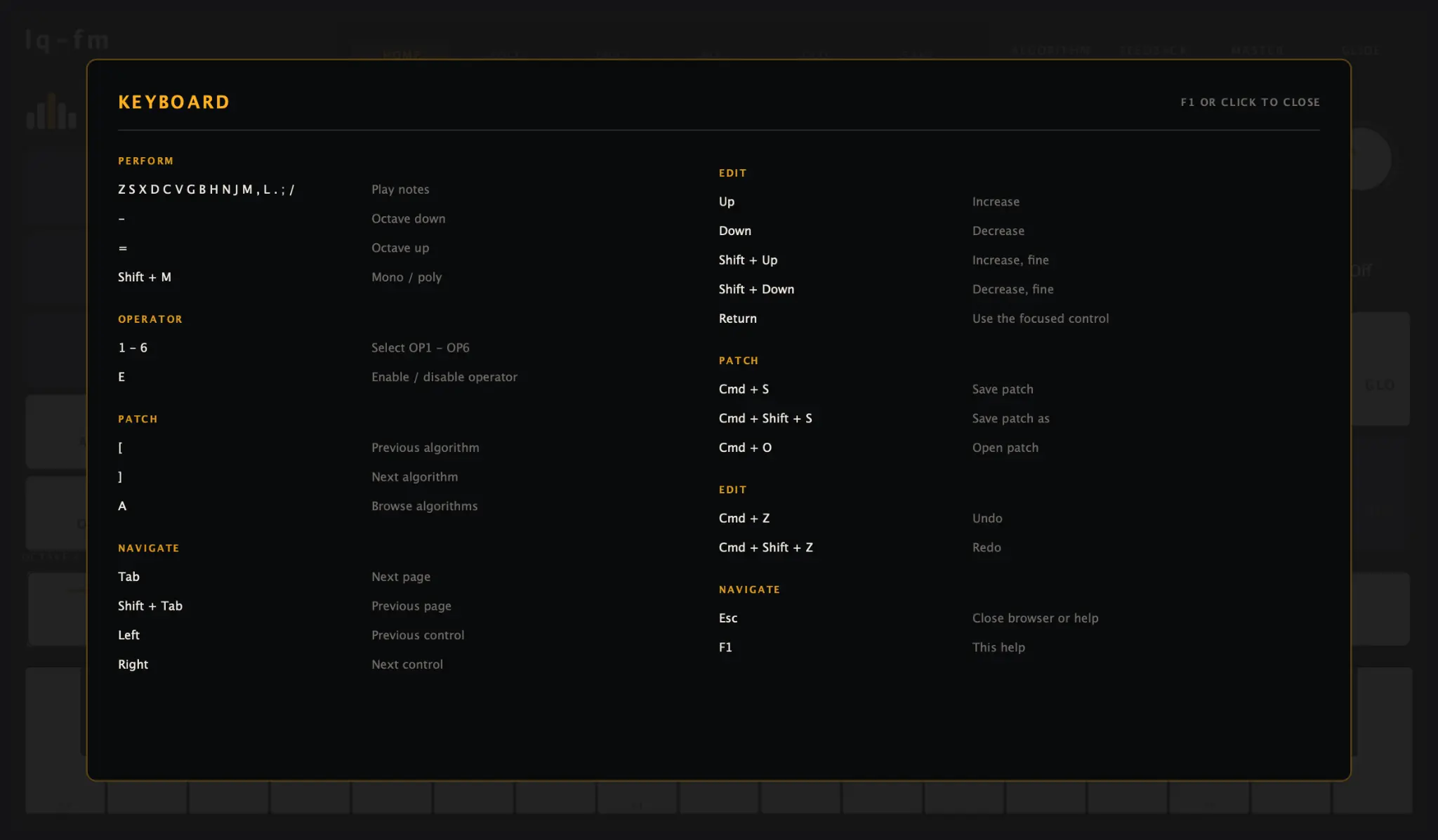This screenshot has width=1438, height=840.
Task: Click the 'Next control' description
Action: pos(407,665)
